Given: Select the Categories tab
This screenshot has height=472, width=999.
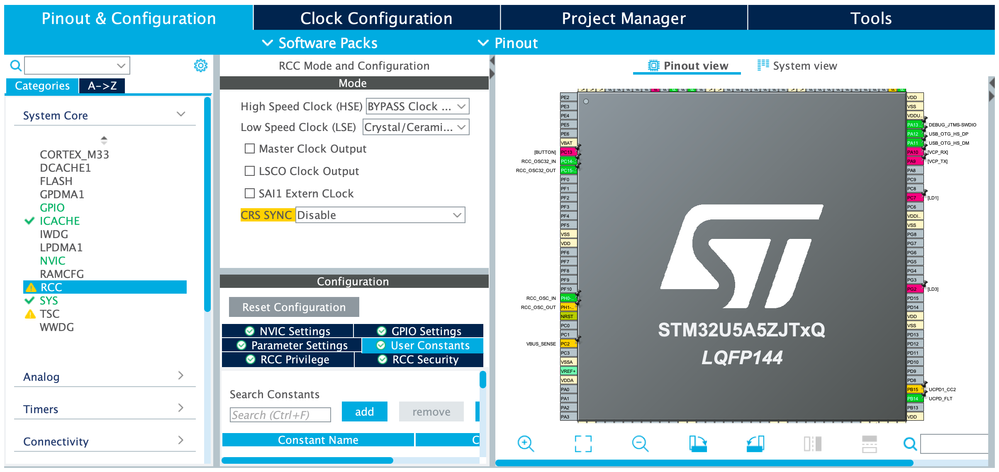Looking at the screenshot, I should [x=42, y=86].
